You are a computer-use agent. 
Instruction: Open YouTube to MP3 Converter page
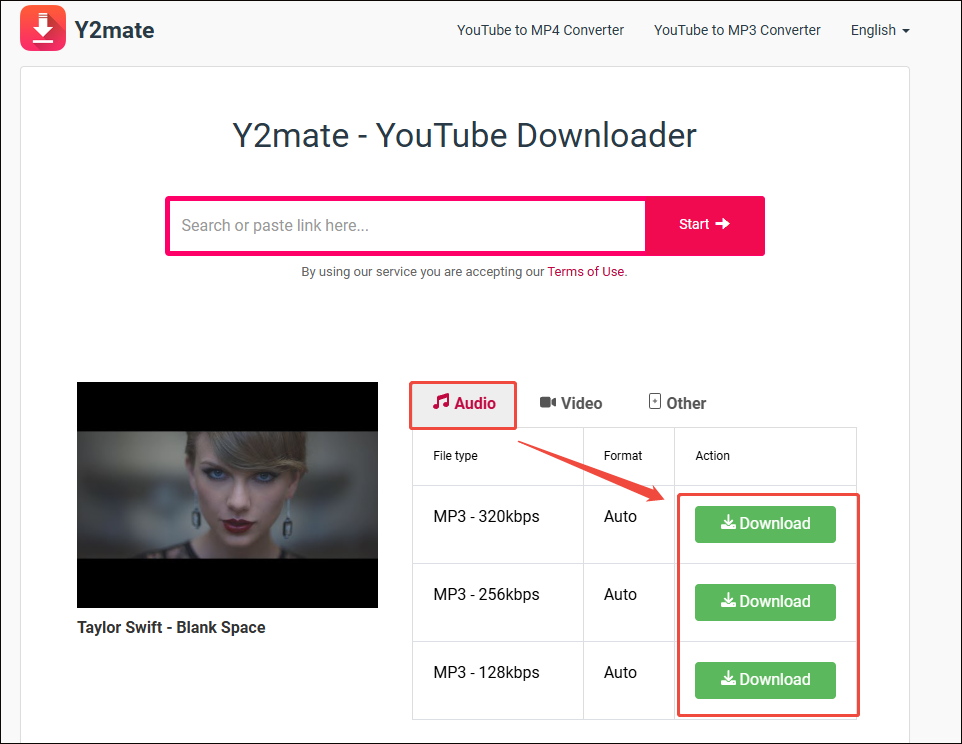coord(737,30)
